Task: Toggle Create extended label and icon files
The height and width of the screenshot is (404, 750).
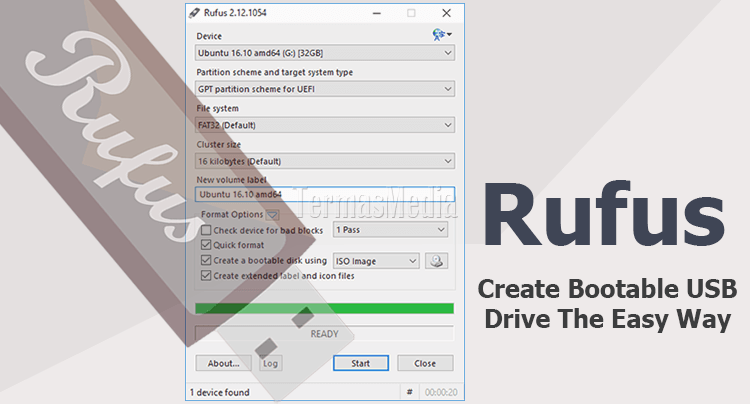Action: coord(206,275)
